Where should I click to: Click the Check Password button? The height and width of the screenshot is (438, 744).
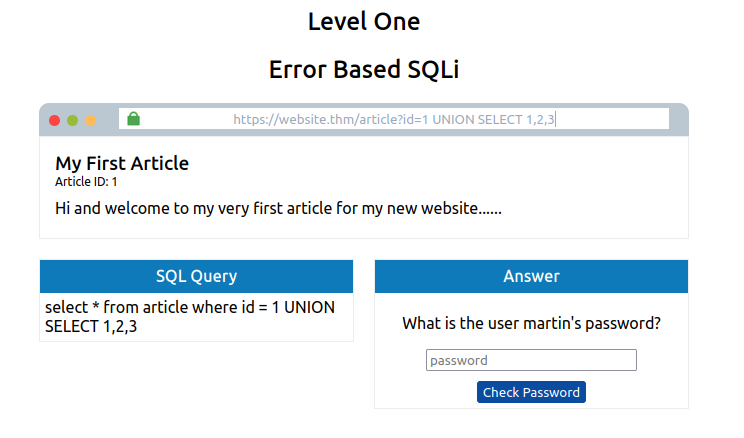tap(531, 392)
